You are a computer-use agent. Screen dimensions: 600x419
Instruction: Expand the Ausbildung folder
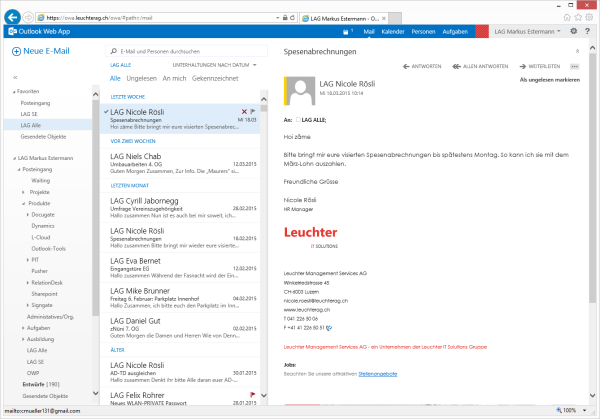pyautogui.click(x=23, y=339)
